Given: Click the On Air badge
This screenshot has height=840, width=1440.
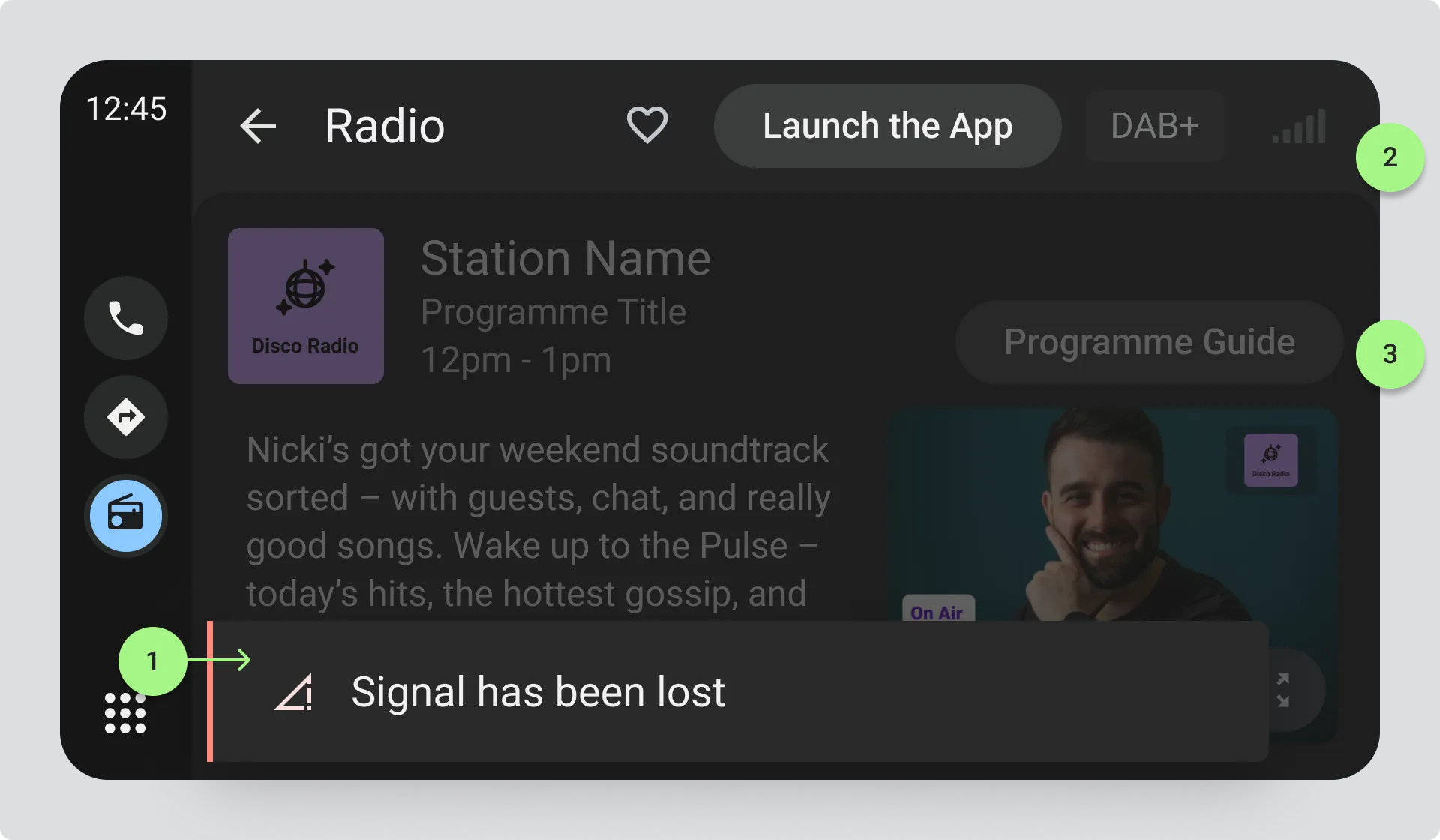Looking at the screenshot, I should pos(937,610).
